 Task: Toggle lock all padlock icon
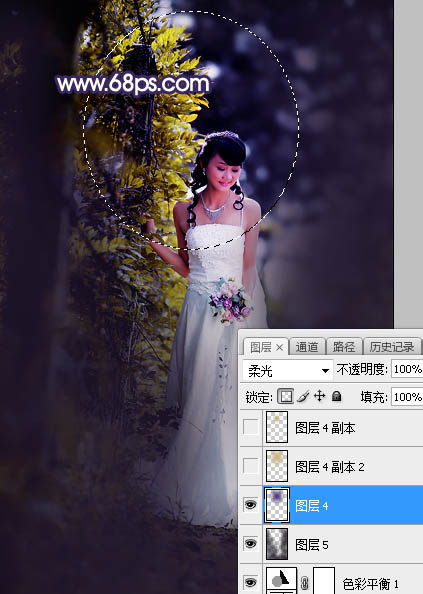[336, 396]
